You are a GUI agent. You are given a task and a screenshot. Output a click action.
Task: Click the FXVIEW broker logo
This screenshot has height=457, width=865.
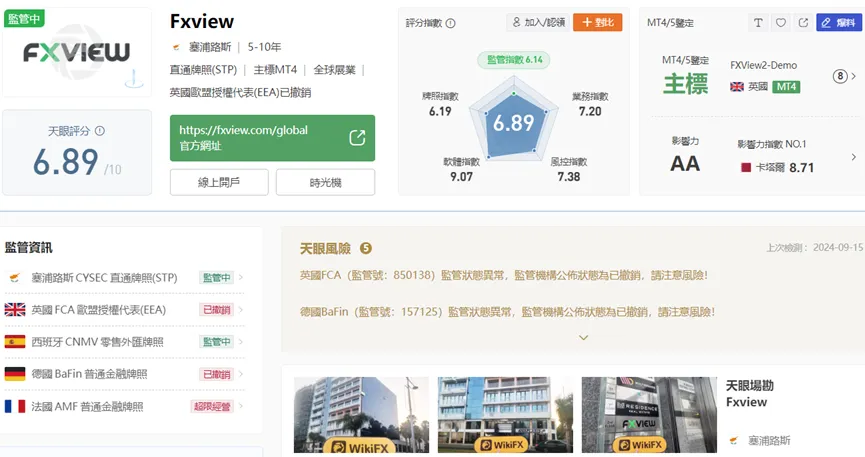tap(77, 54)
